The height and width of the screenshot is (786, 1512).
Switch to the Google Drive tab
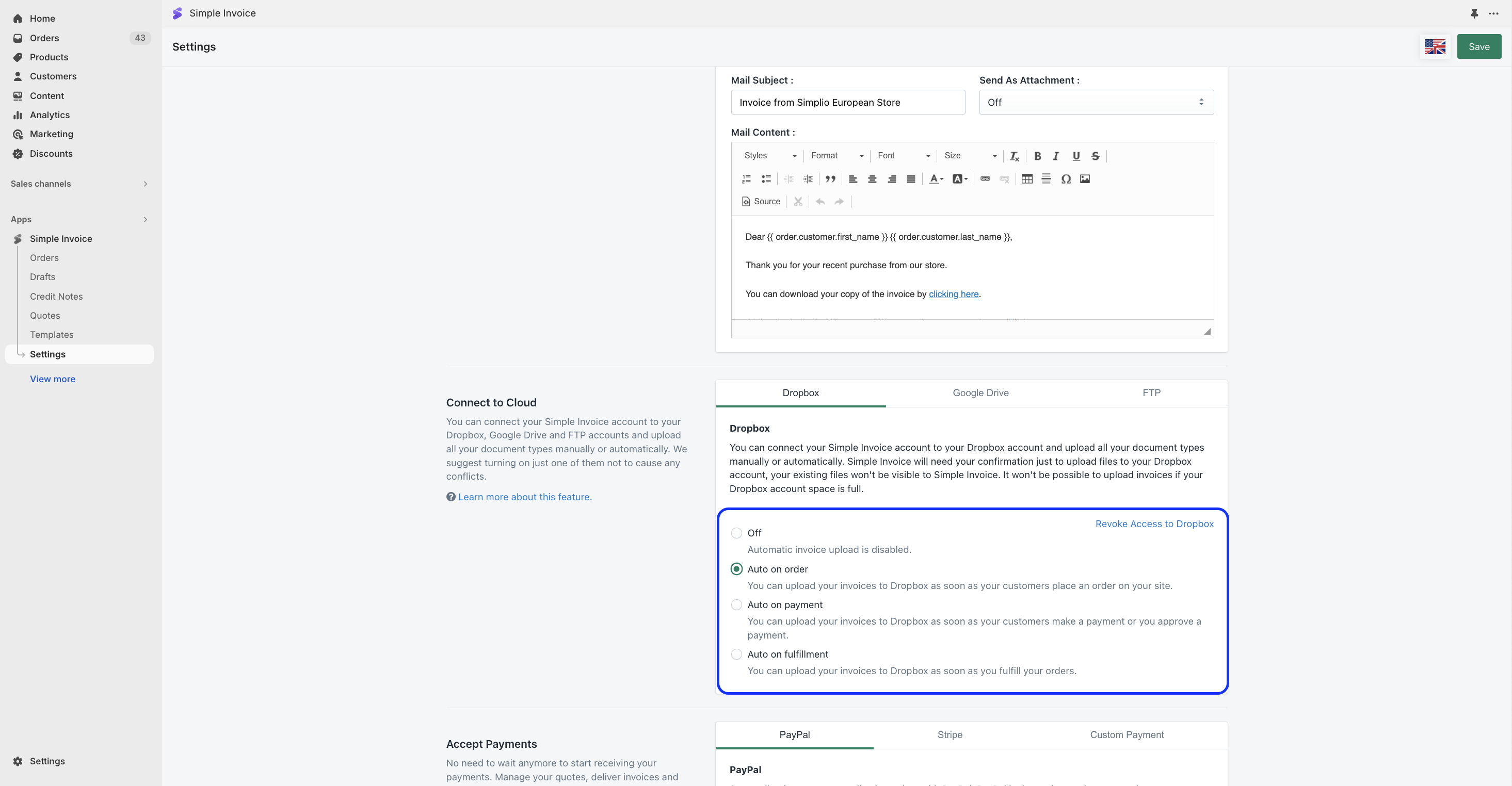click(x=980, y=393)
